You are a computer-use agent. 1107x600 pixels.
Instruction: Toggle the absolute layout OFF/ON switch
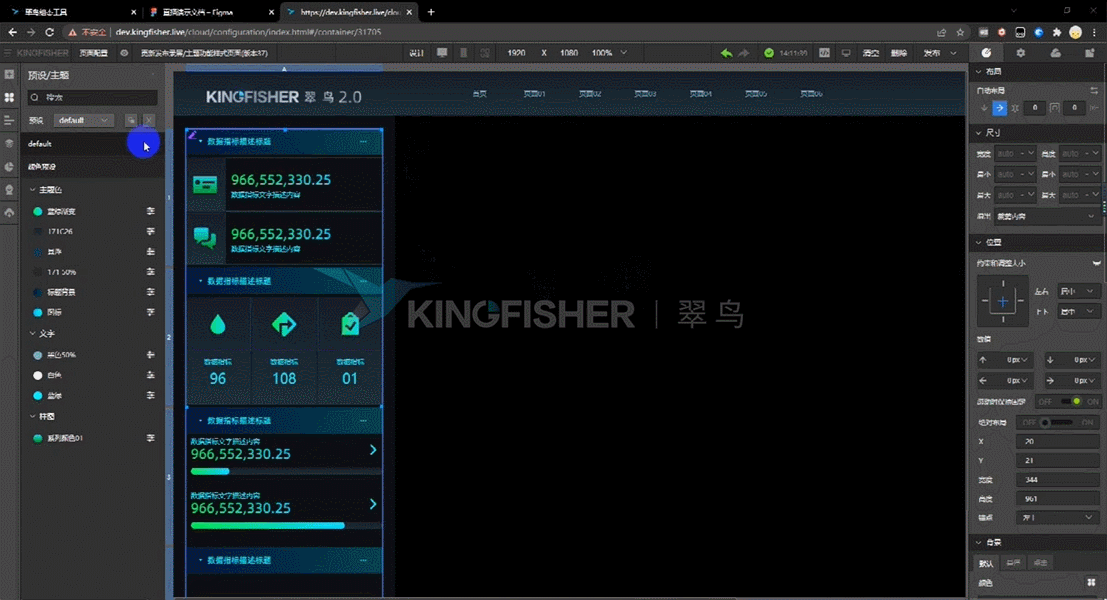pyautogui.click(x=1057, y=422)
